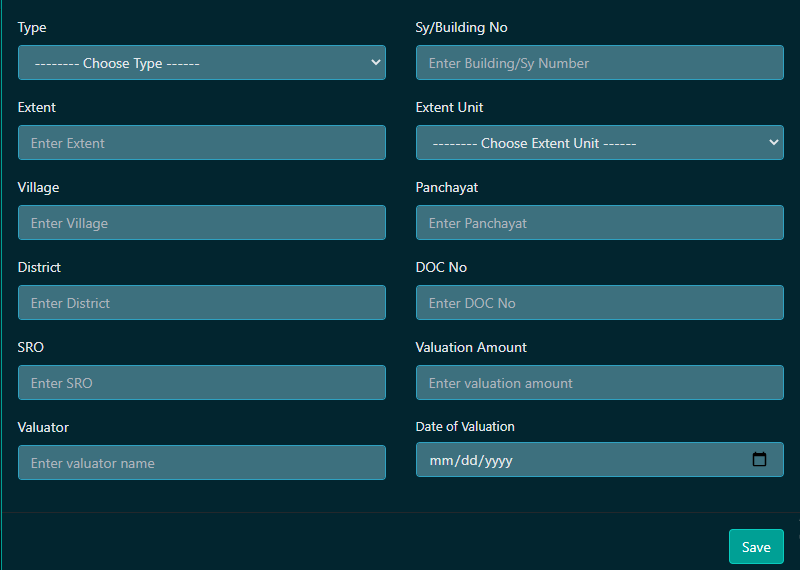Click the SRO label
The height and width of the screenshot is (570, 800).
click(x=31, y=347)
